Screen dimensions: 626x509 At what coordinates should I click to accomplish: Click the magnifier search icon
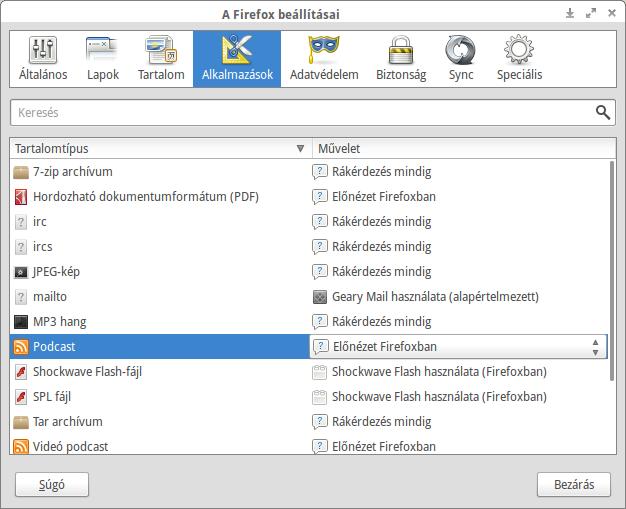pos(602,113)
